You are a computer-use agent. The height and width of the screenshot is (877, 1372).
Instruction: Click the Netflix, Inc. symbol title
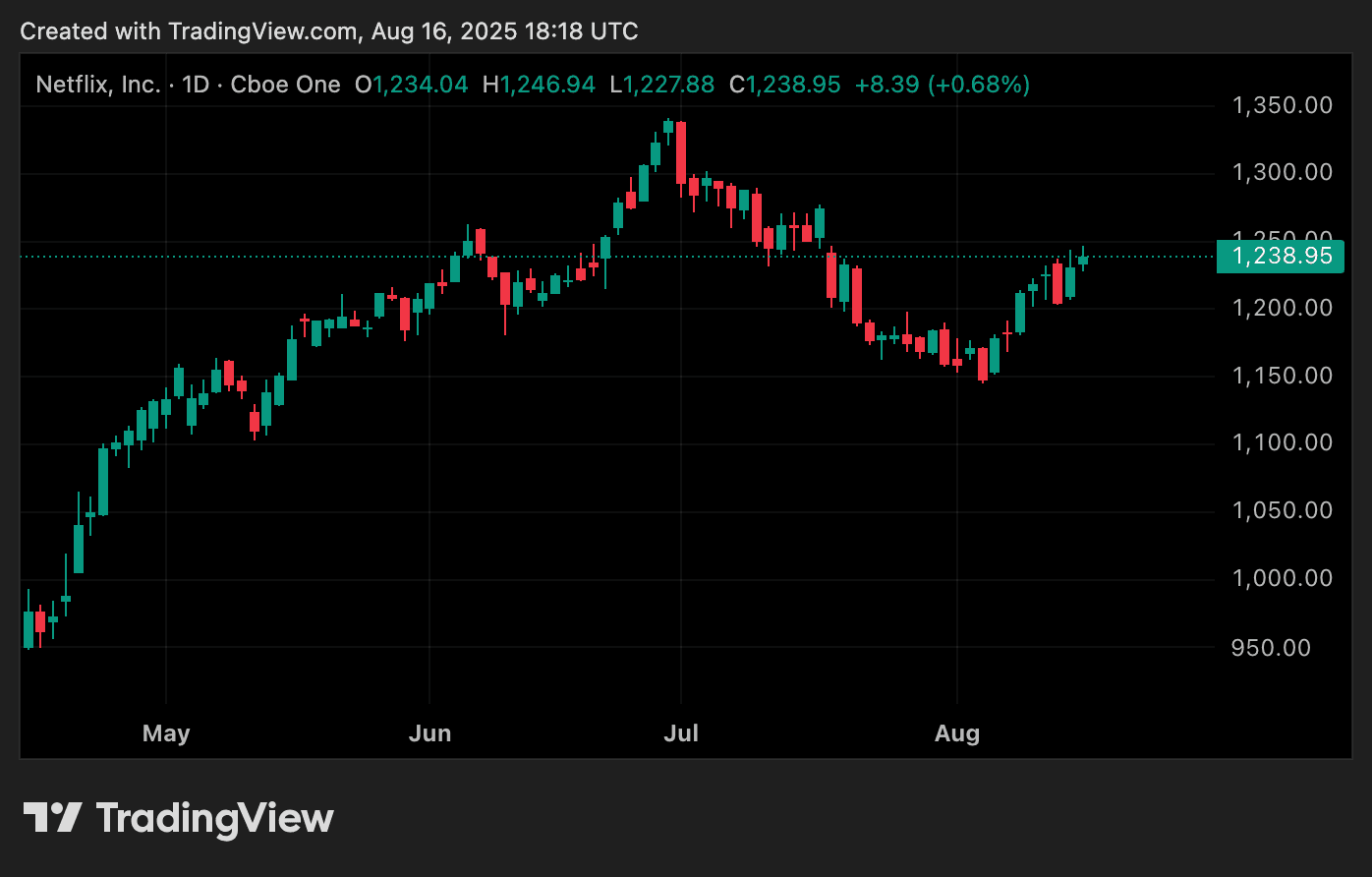[98, 85]
